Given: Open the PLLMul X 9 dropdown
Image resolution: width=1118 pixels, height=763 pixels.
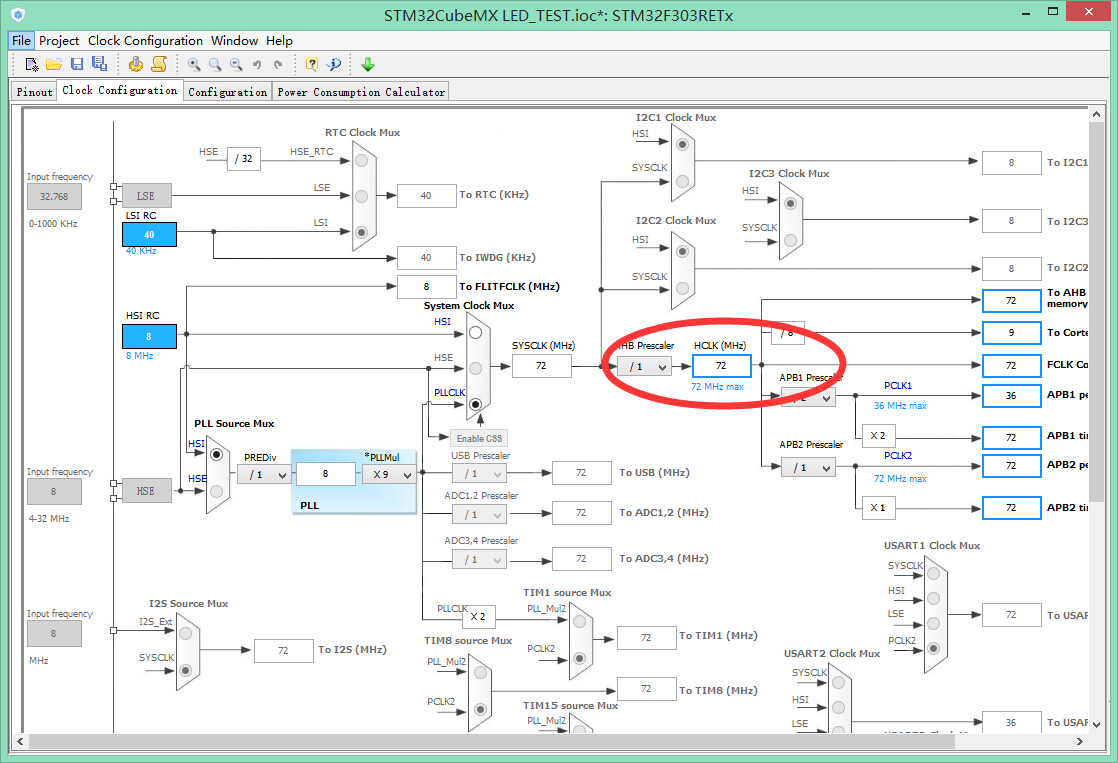Looking at the screenshot, I should coord(389,474).
